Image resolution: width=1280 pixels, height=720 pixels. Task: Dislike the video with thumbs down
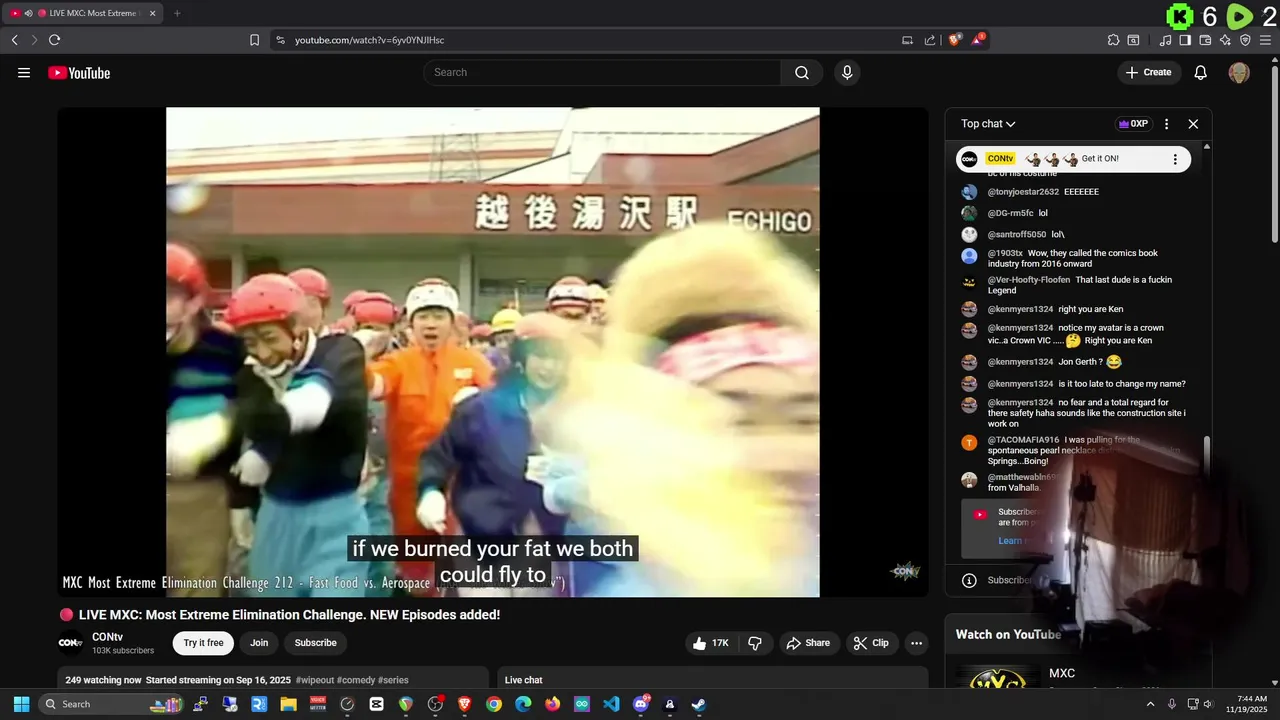(755, 643)
